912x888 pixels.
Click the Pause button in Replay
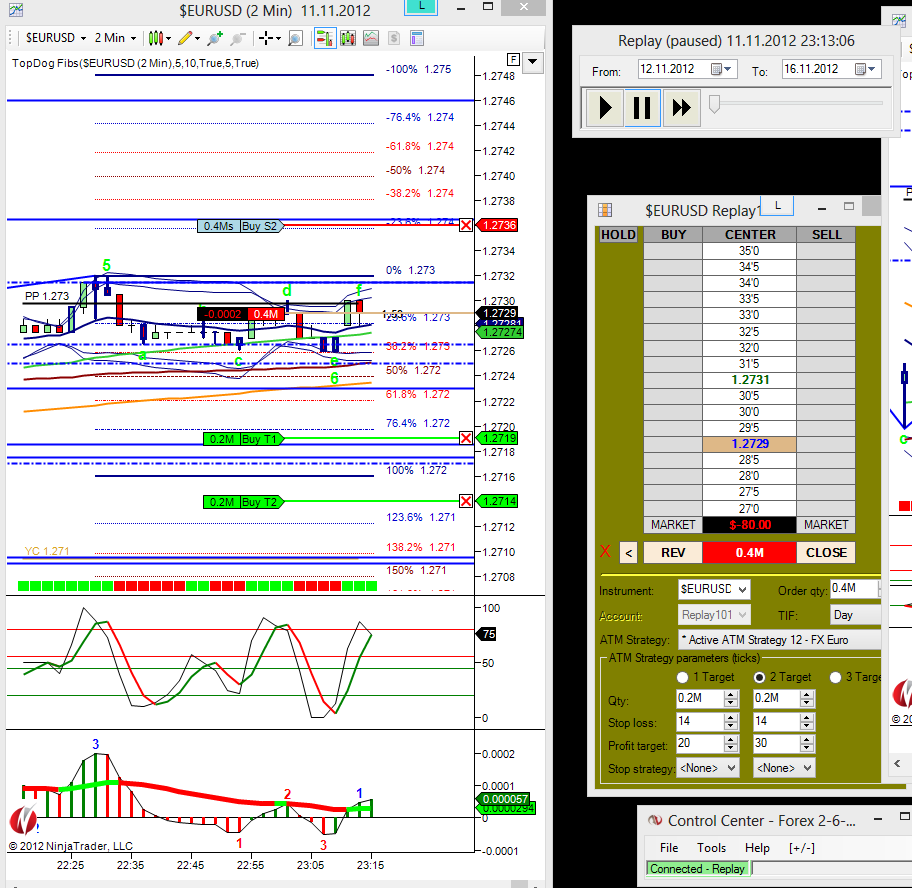pyautogui.click(x=642, y=108)
